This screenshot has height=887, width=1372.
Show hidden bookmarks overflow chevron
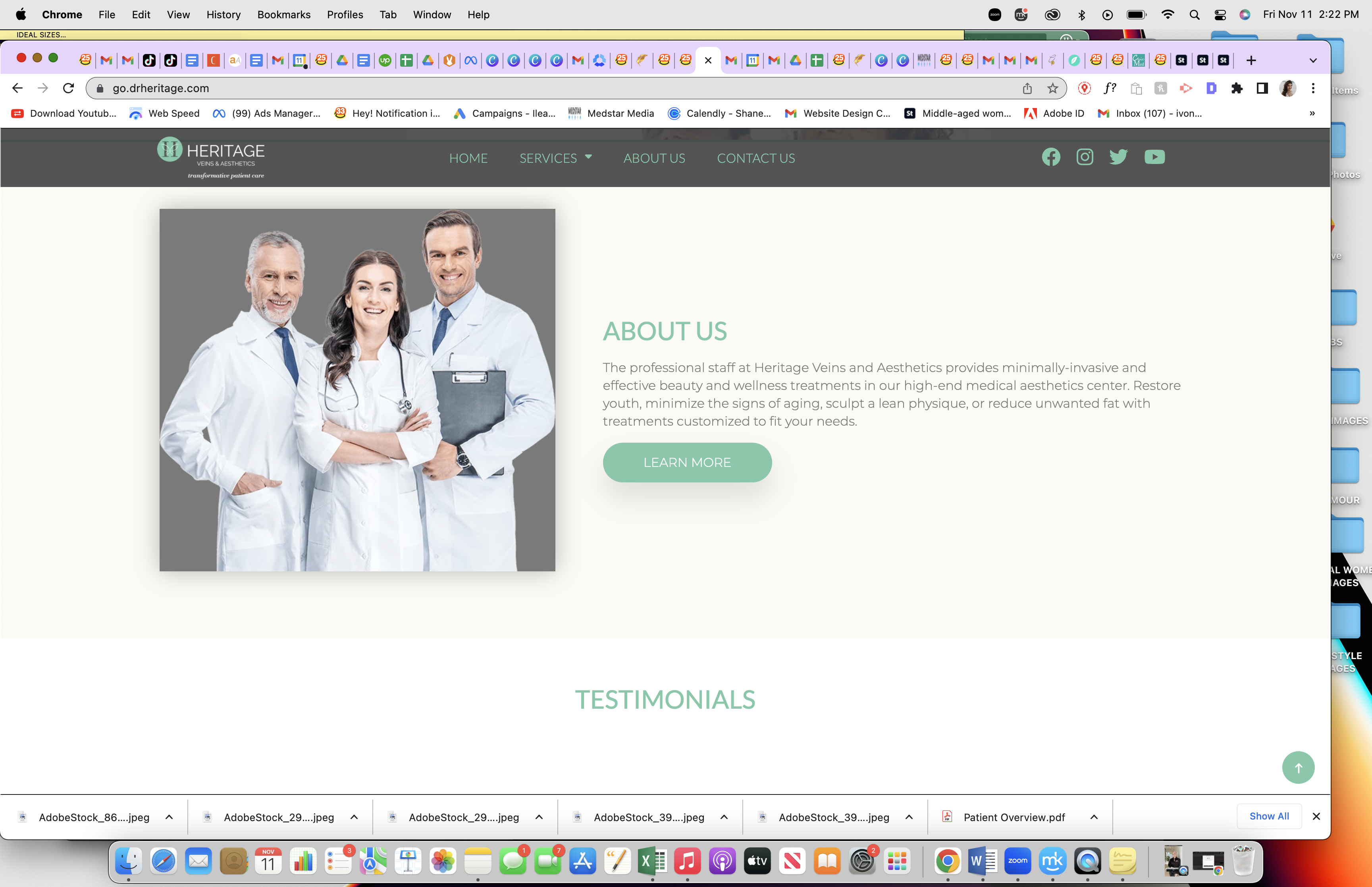[1312, 114]
